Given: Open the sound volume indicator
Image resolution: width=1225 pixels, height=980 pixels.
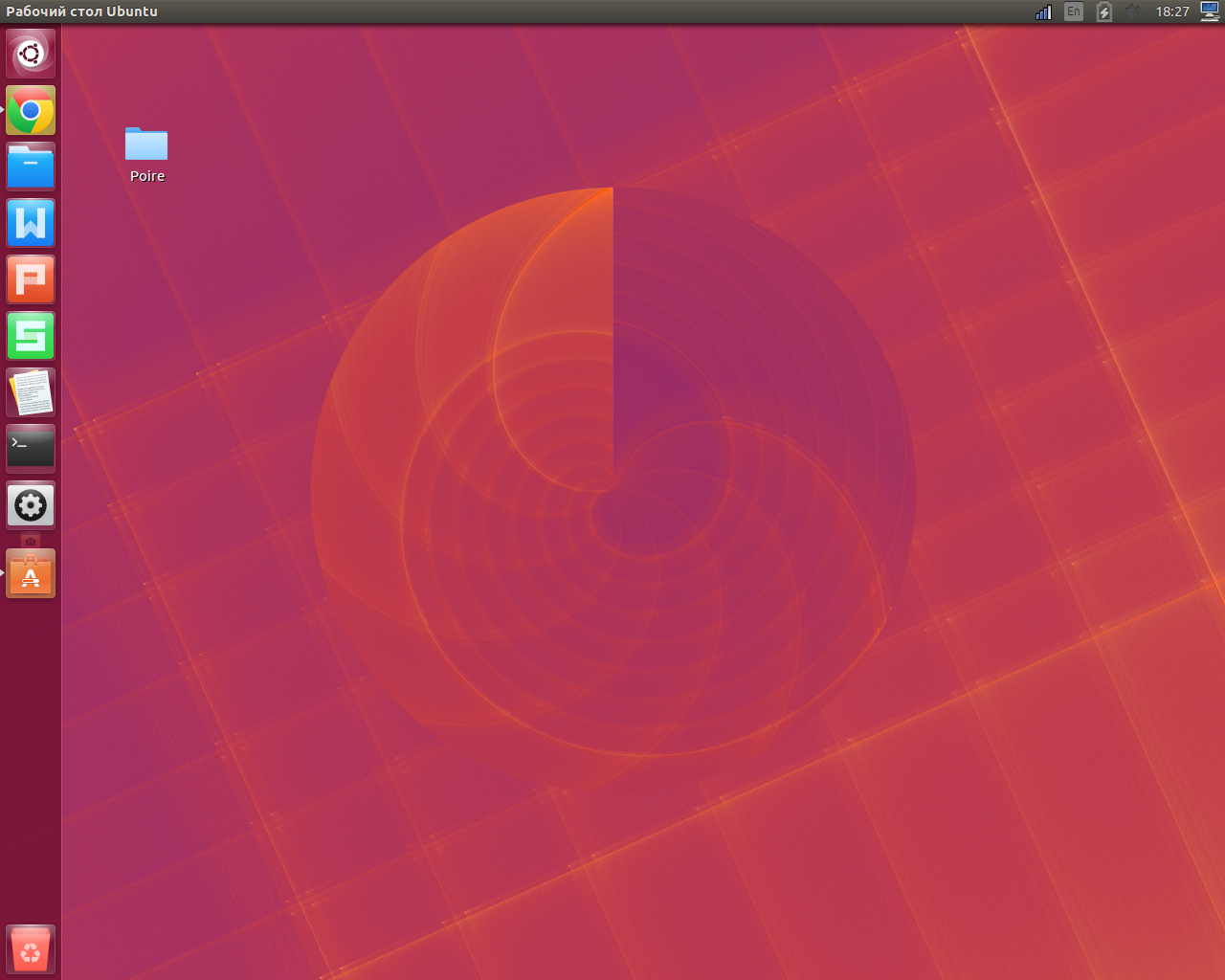Looking at the screenshot, I should [x=1133, y=11].
